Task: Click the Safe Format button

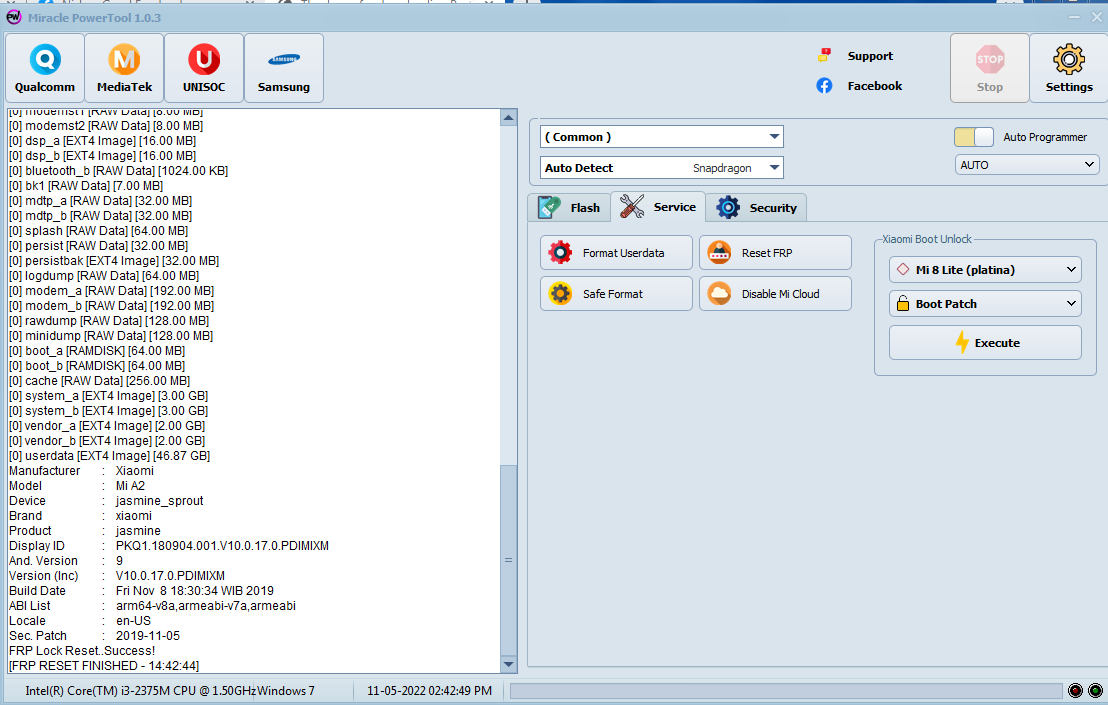Action: pos(616,294)
